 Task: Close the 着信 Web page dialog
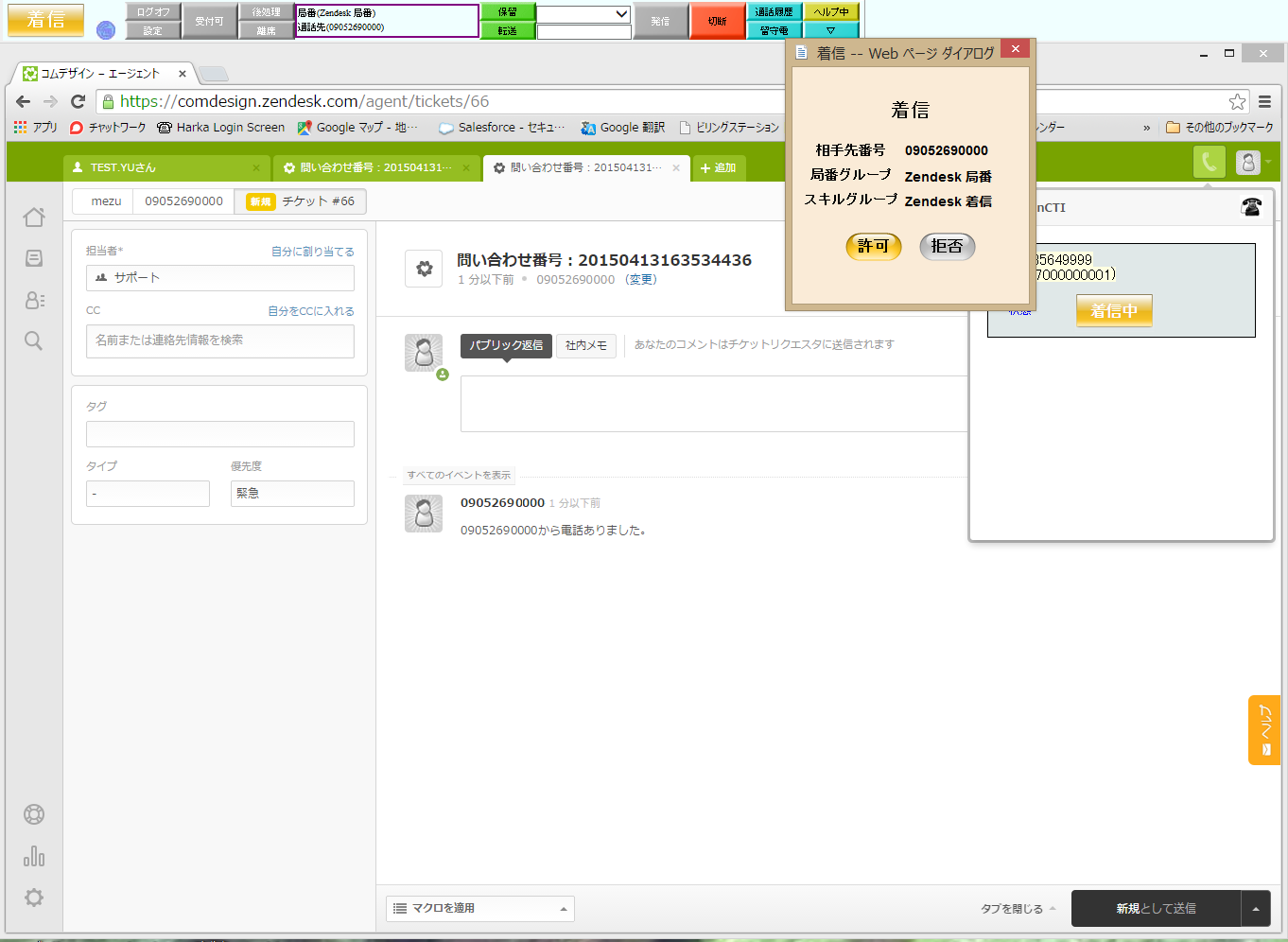(x=1015, y=49)
